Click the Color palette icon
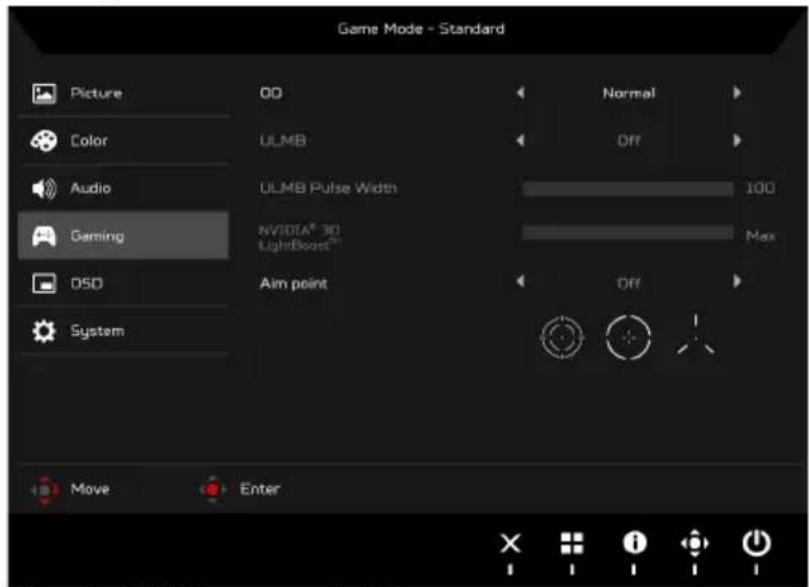 44,141
